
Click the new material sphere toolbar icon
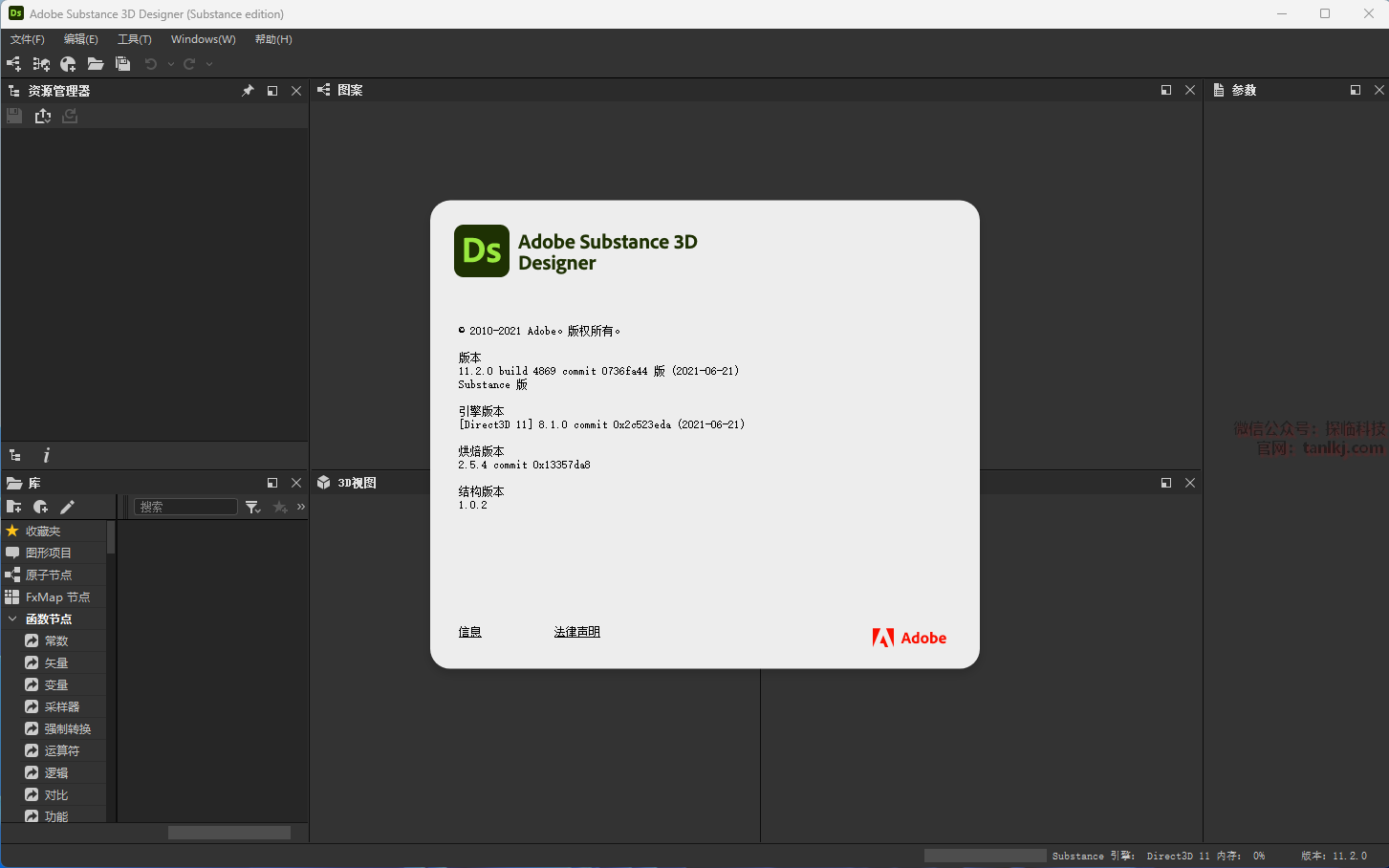coord(68,64)
